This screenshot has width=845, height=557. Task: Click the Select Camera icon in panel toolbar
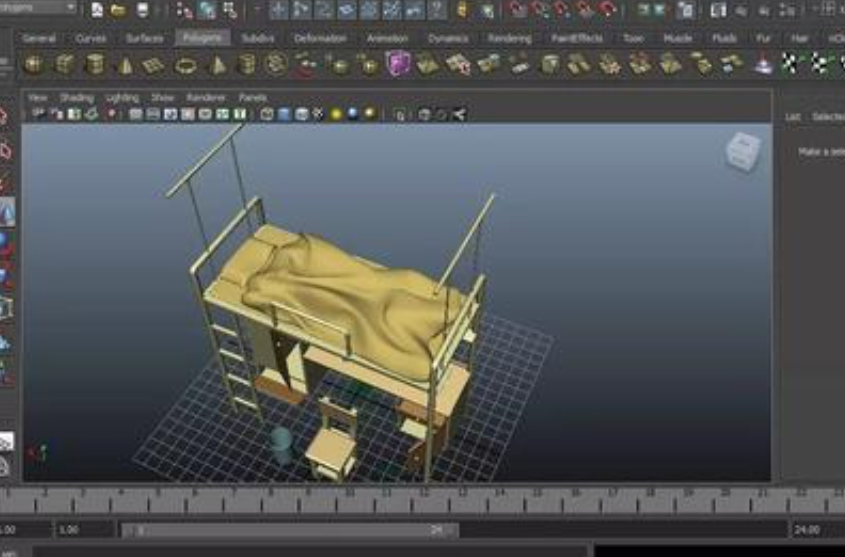39,114
